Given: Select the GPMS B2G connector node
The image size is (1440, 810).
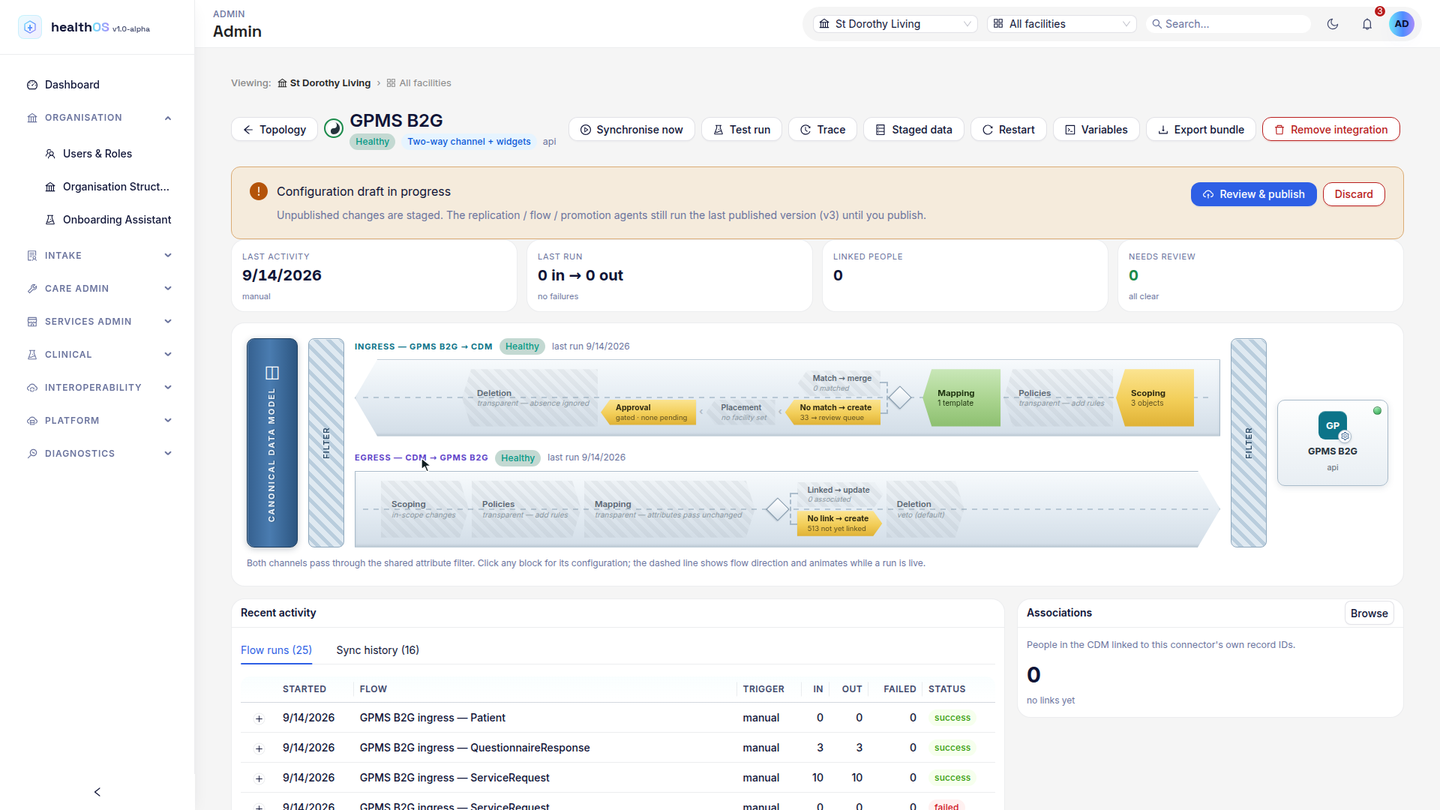Looking at the screenshot, I should (x=1332, y=443).
